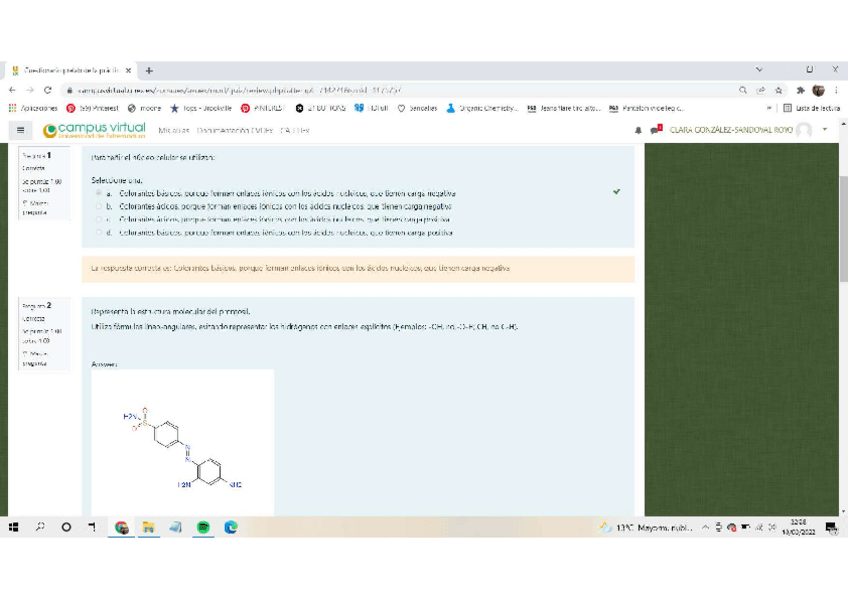Launch Spotify from the taskbar
Screen dimensions: 848x599
[x=203, y=527]
